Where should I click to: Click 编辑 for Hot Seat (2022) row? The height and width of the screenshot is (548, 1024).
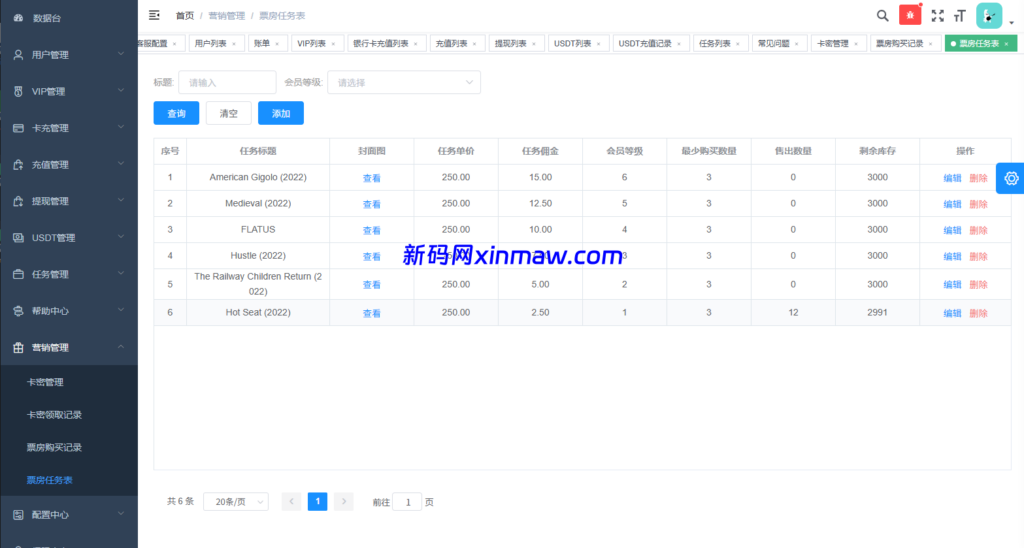(x=952, y=313)
